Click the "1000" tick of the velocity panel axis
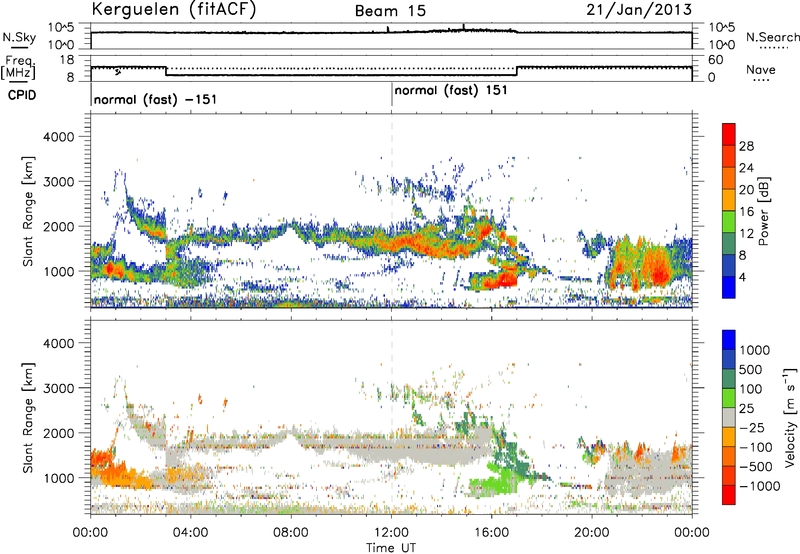Image resolution: width=800 pixels, height=554 pixels. click(59, 478)
